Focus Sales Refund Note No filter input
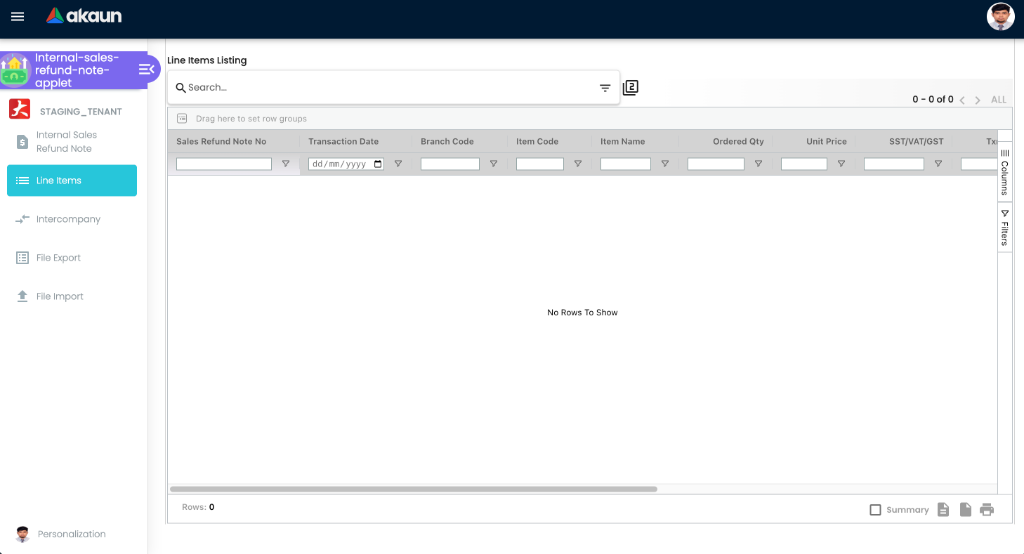 (x=224, y=164)
